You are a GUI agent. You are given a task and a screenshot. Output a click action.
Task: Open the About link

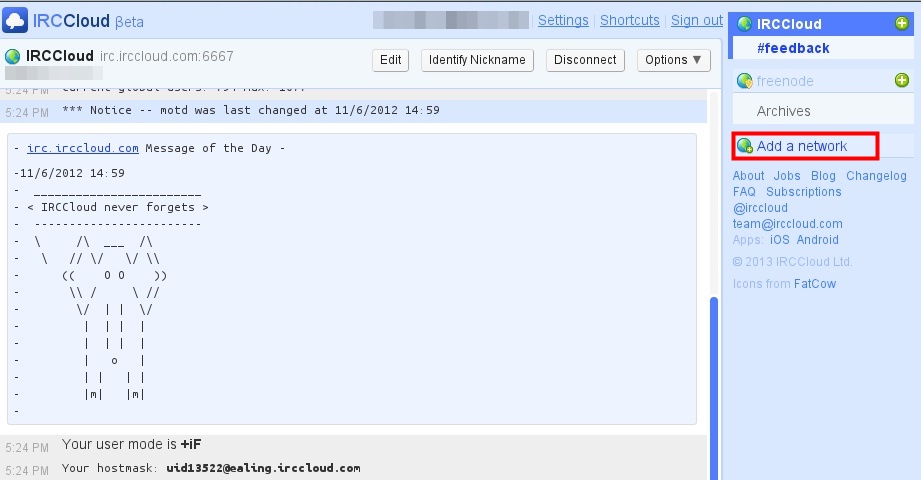(x=748, y=176)
